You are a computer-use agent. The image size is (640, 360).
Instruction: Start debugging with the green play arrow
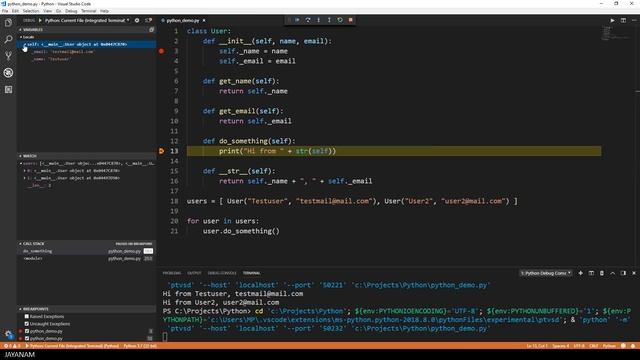coord(40,20)
